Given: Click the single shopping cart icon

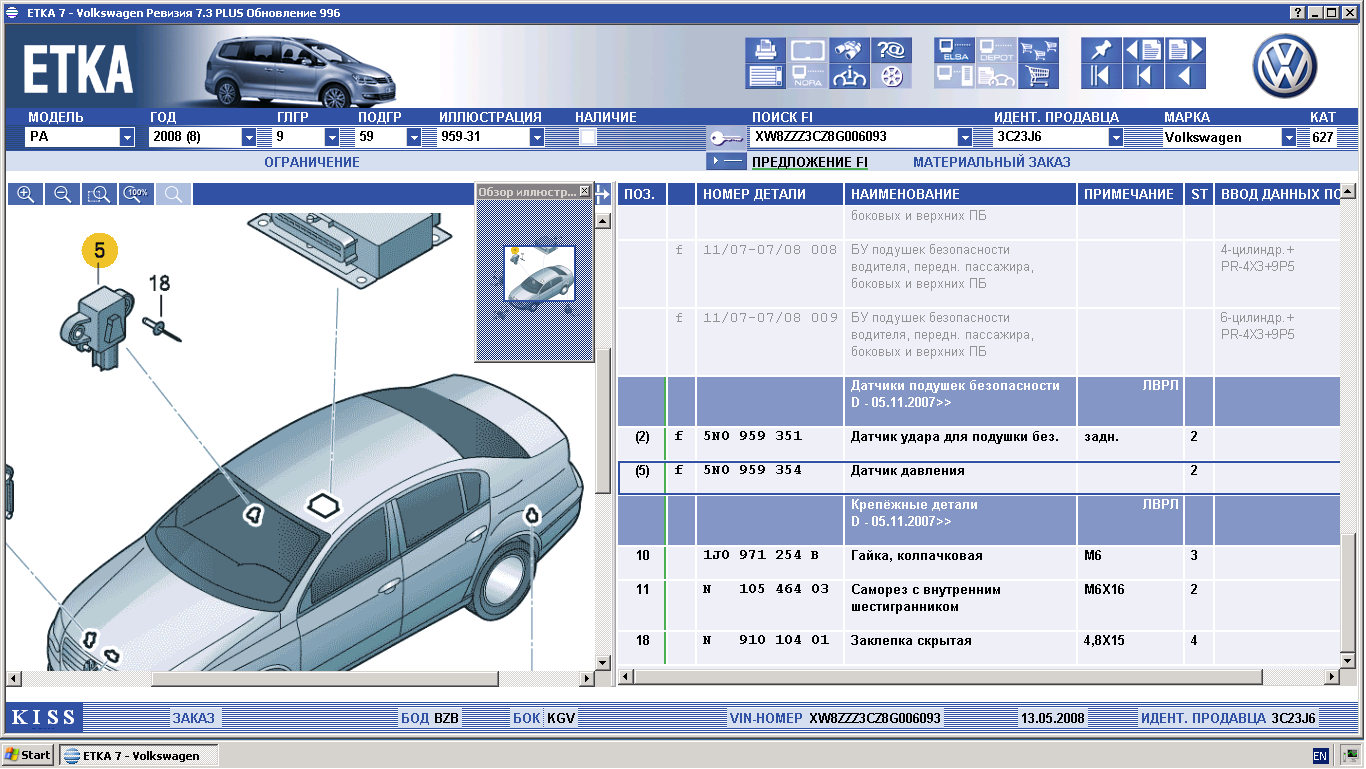Looking at the screenshot, I should 1038,76.
